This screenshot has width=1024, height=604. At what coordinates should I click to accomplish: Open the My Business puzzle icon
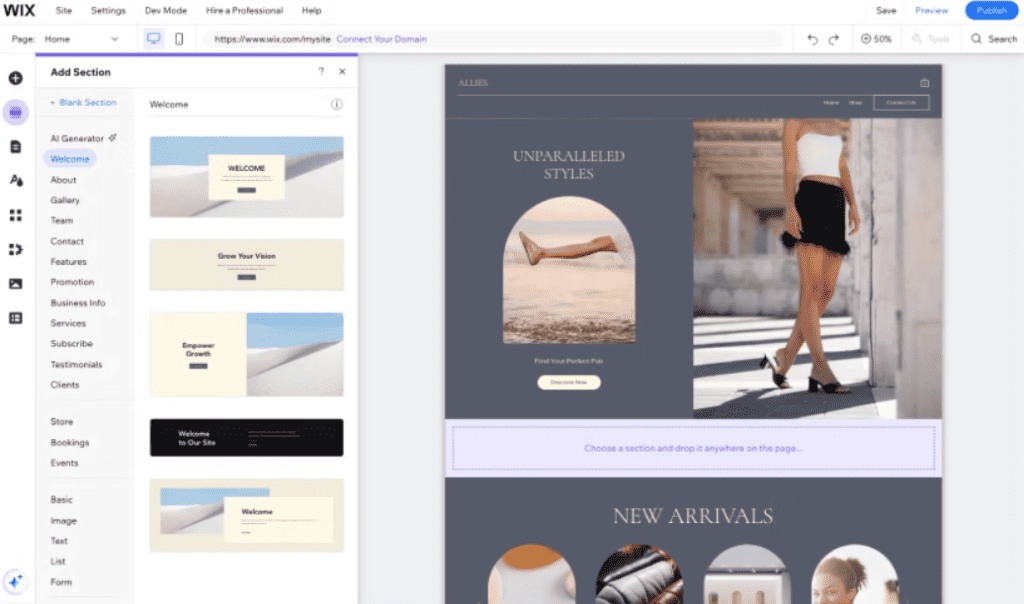(x=16, y=249)
